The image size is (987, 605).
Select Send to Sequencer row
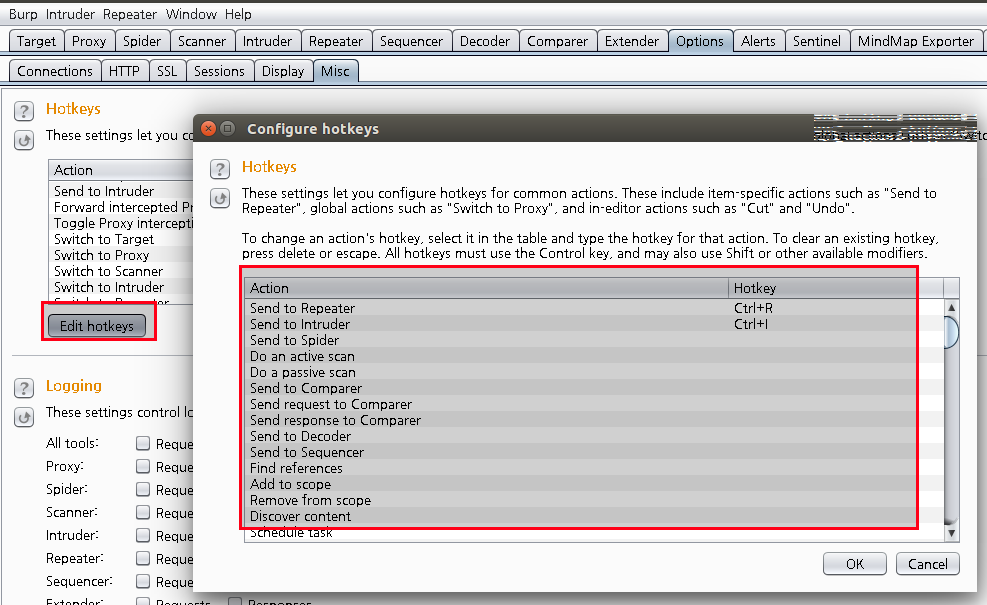point(594,452)
